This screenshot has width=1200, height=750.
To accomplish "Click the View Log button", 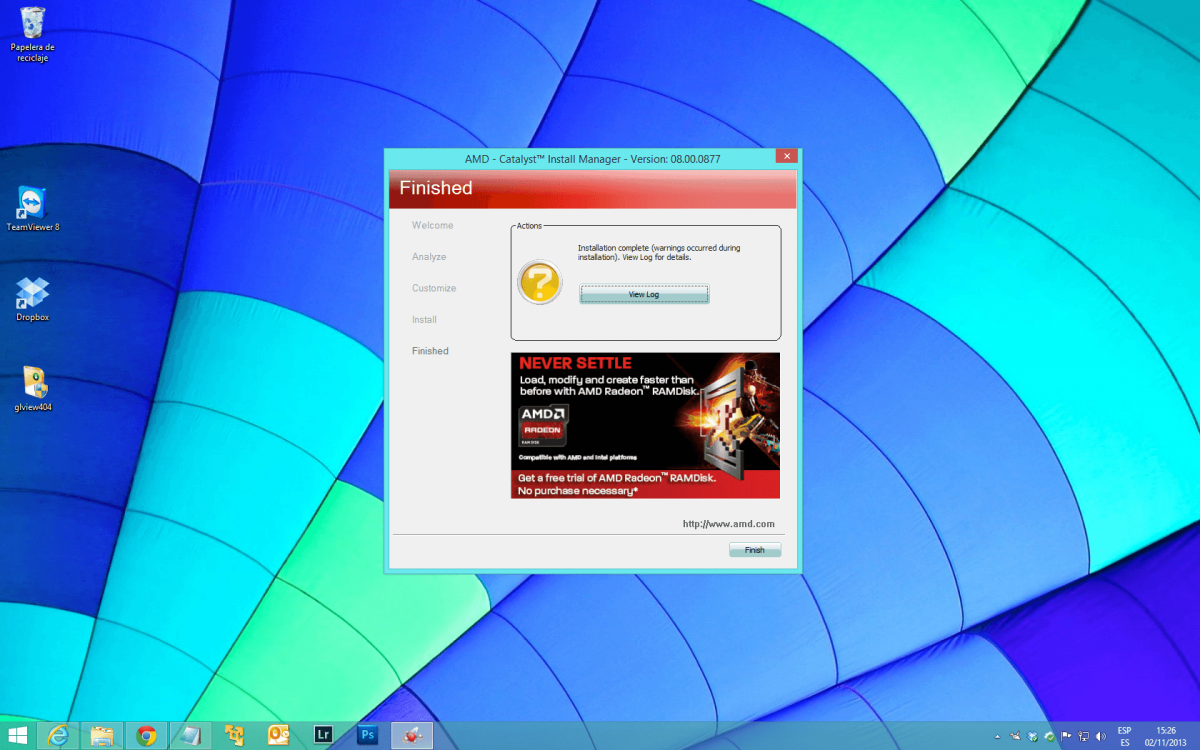I will 644,294.
